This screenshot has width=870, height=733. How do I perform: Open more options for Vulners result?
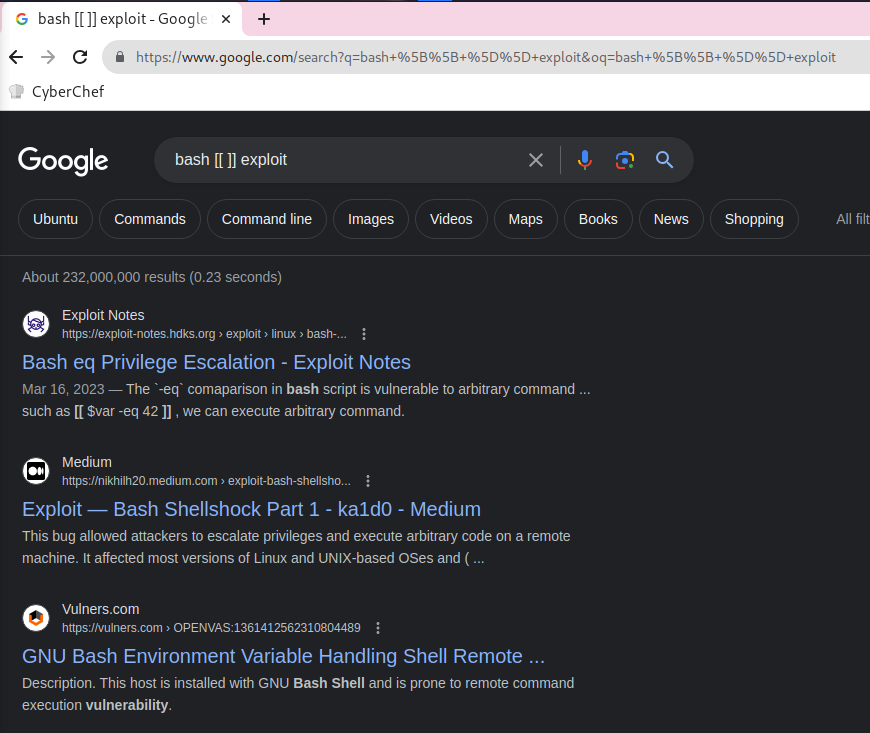[x=378, y=628]
